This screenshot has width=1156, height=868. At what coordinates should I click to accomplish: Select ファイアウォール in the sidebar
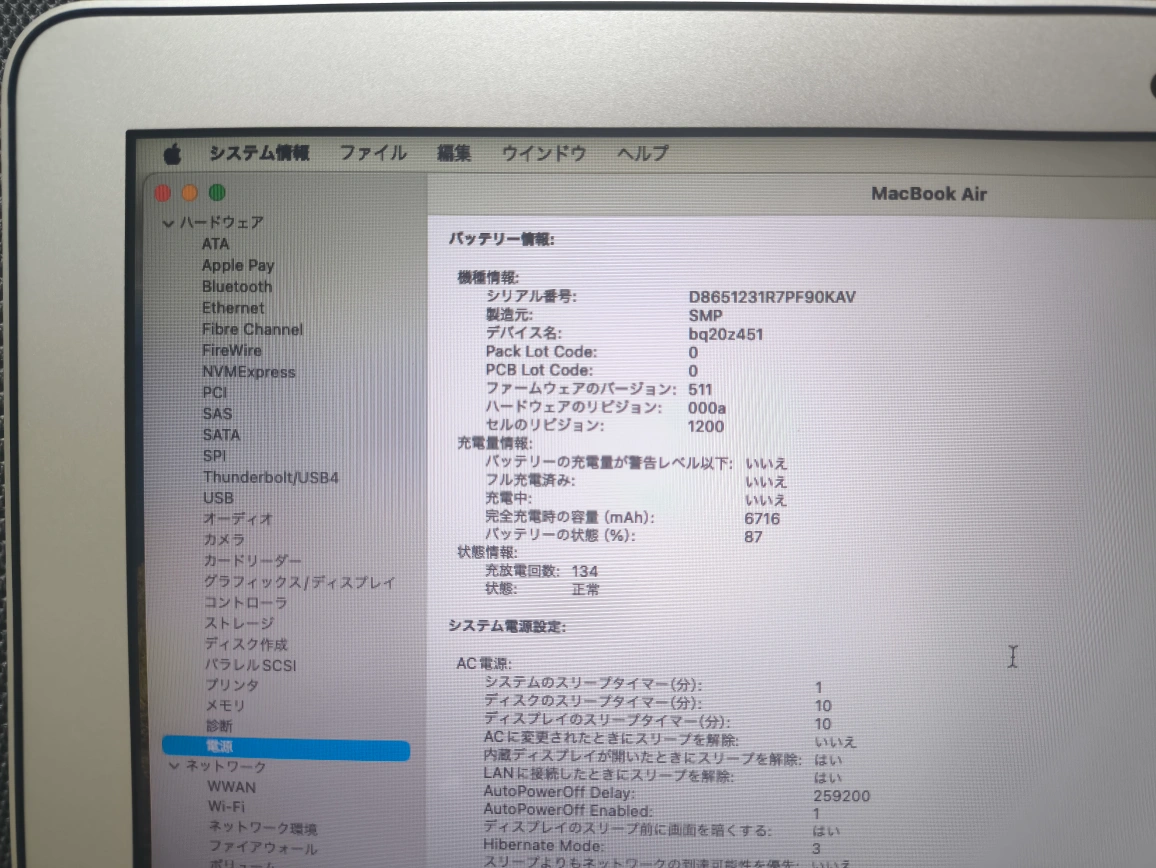(x=263, y=848)
